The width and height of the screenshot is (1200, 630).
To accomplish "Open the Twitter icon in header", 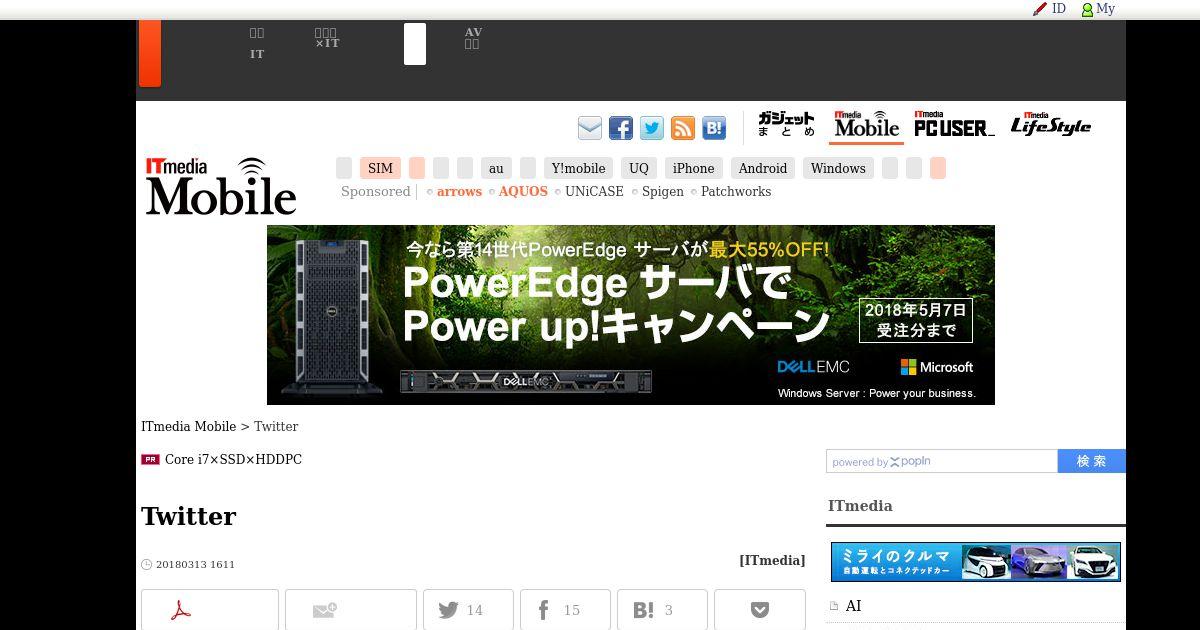I will (652, 128).
